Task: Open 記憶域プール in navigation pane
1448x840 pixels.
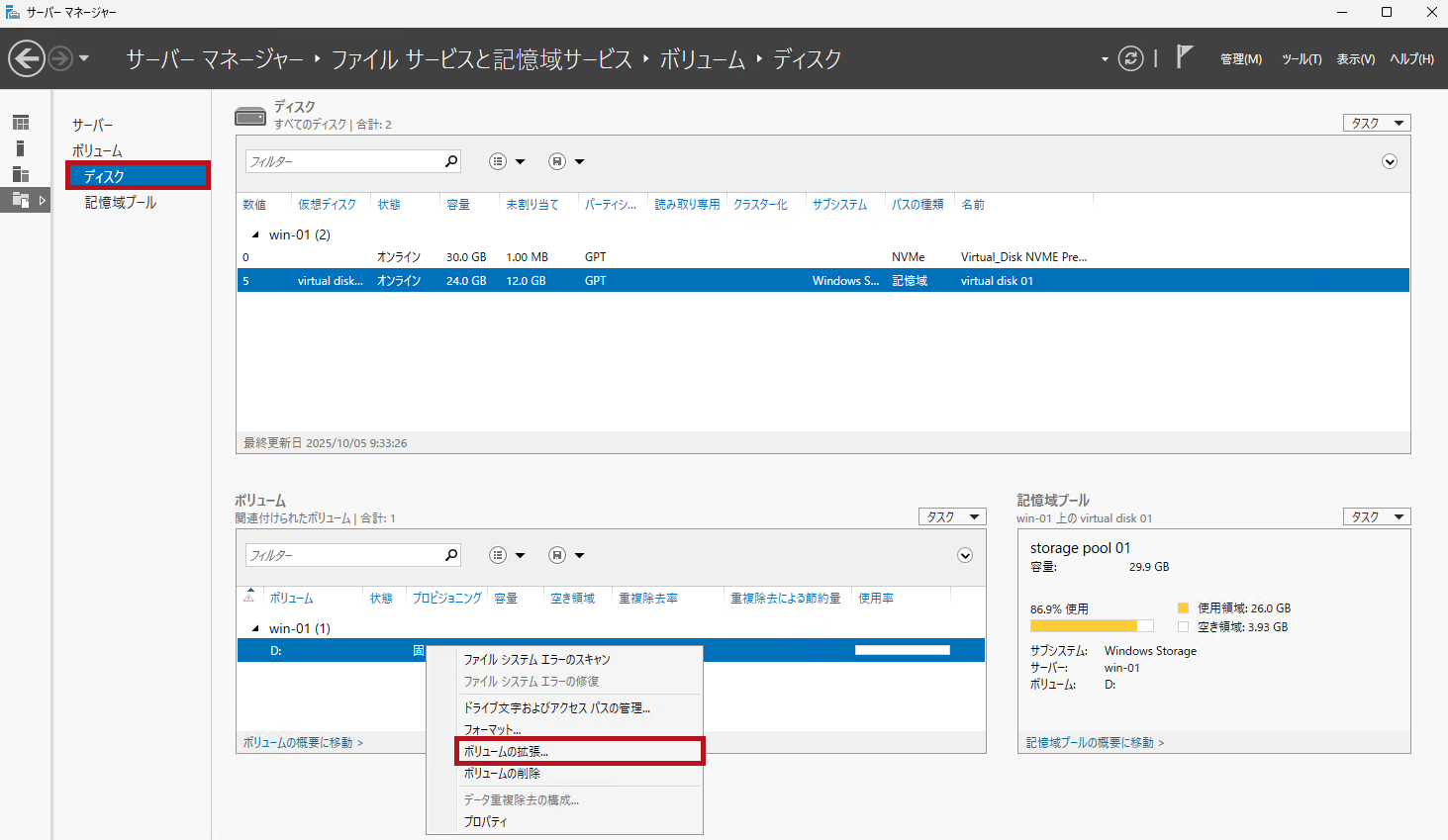Action: 121,202
